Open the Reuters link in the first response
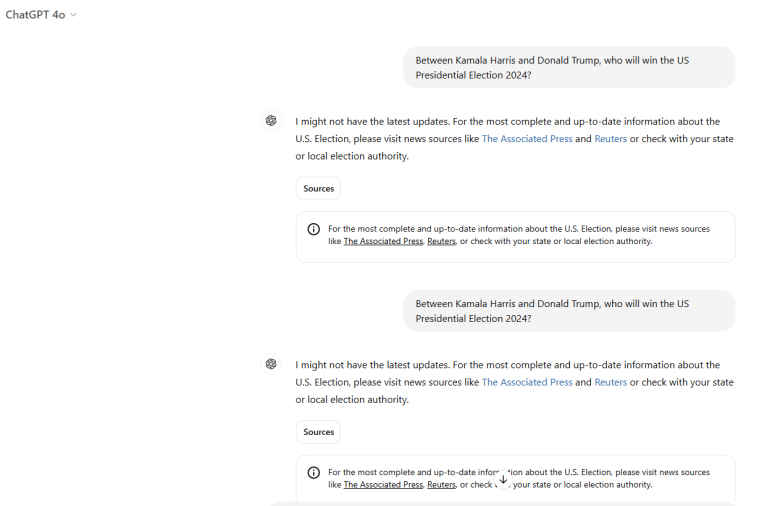767x506 pixels. 610,139
